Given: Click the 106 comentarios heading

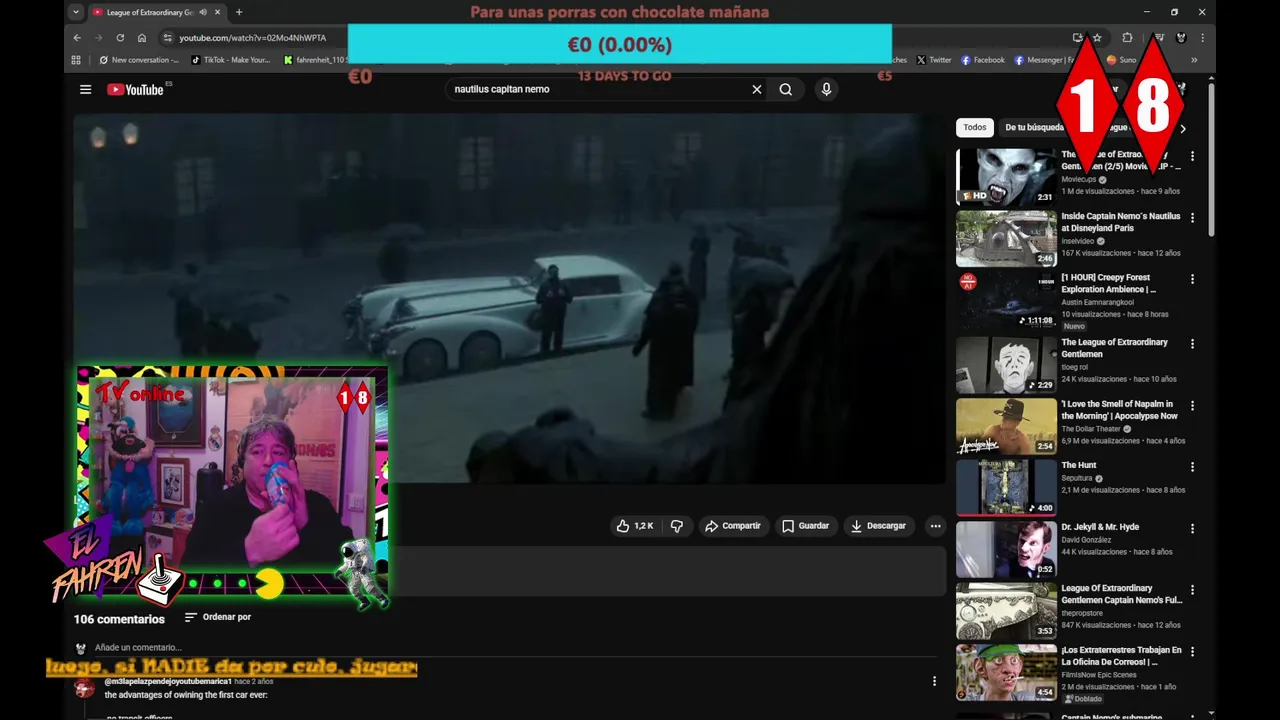Looking at the screenshot, I should pos(119,619).
